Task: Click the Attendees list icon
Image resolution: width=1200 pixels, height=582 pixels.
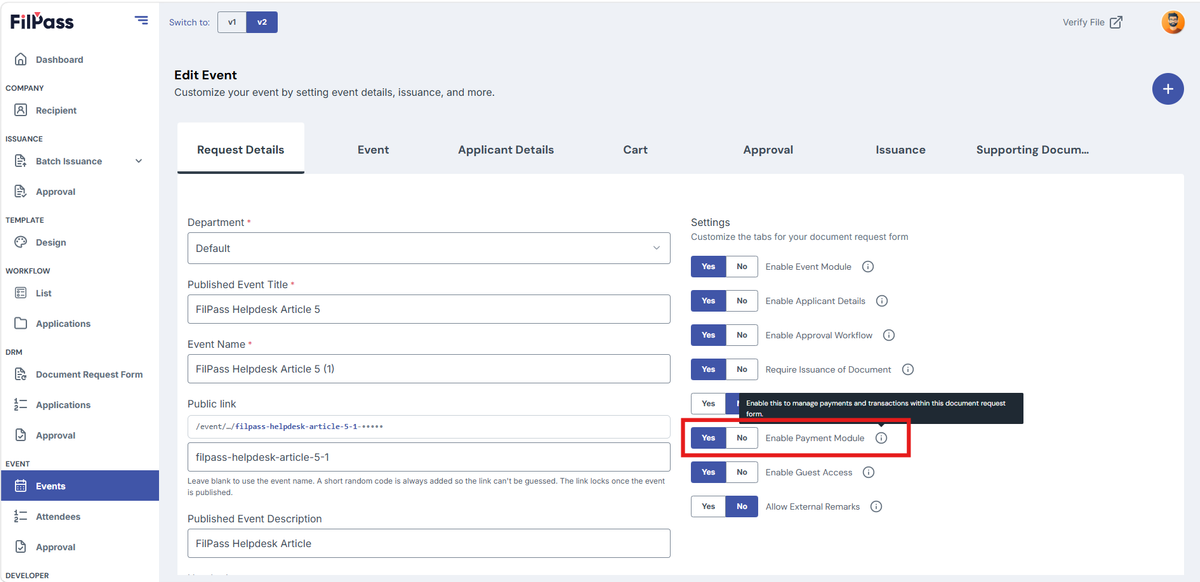Action: [20, 516]
